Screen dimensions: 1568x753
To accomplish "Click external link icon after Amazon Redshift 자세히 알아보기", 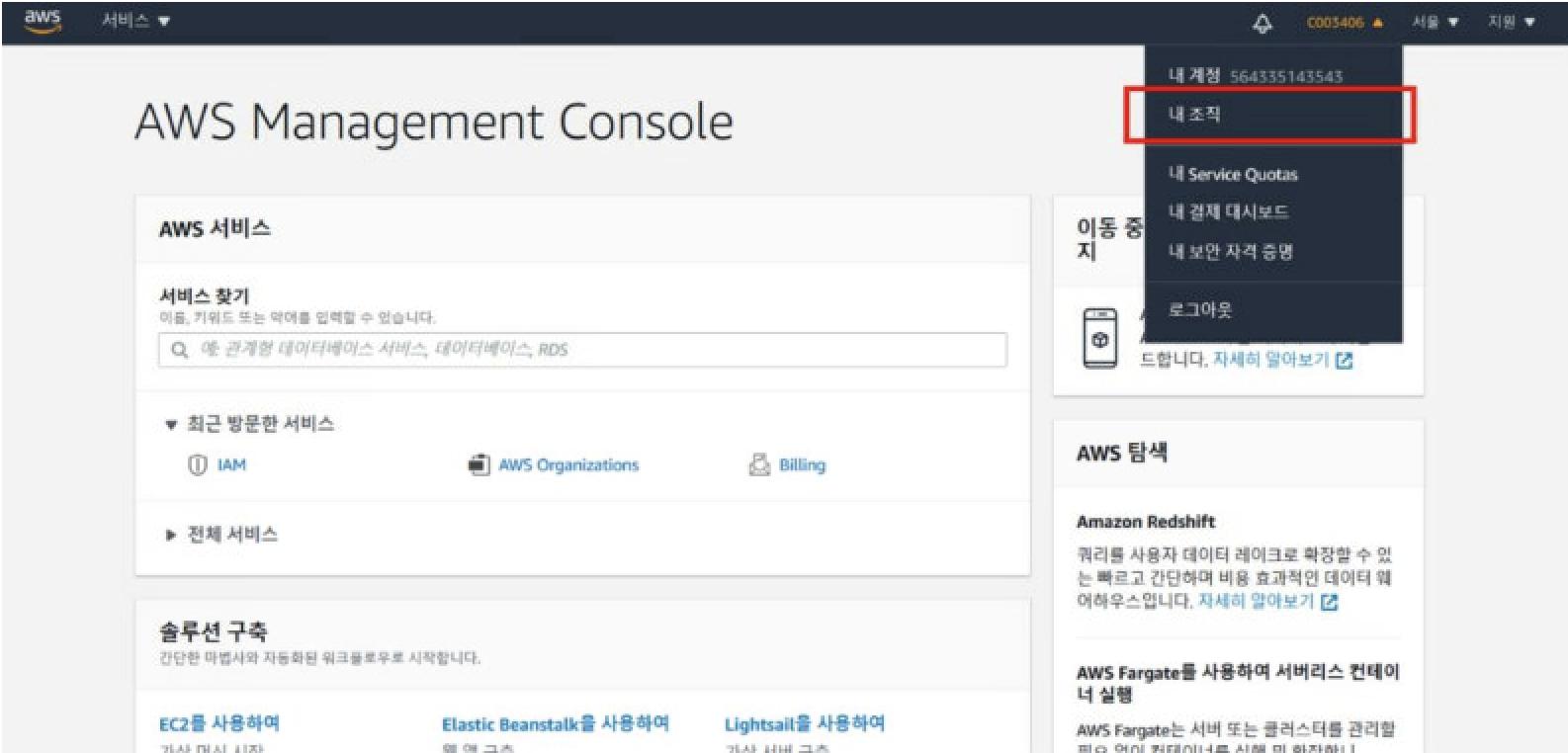I will (x=1329, y=601).
